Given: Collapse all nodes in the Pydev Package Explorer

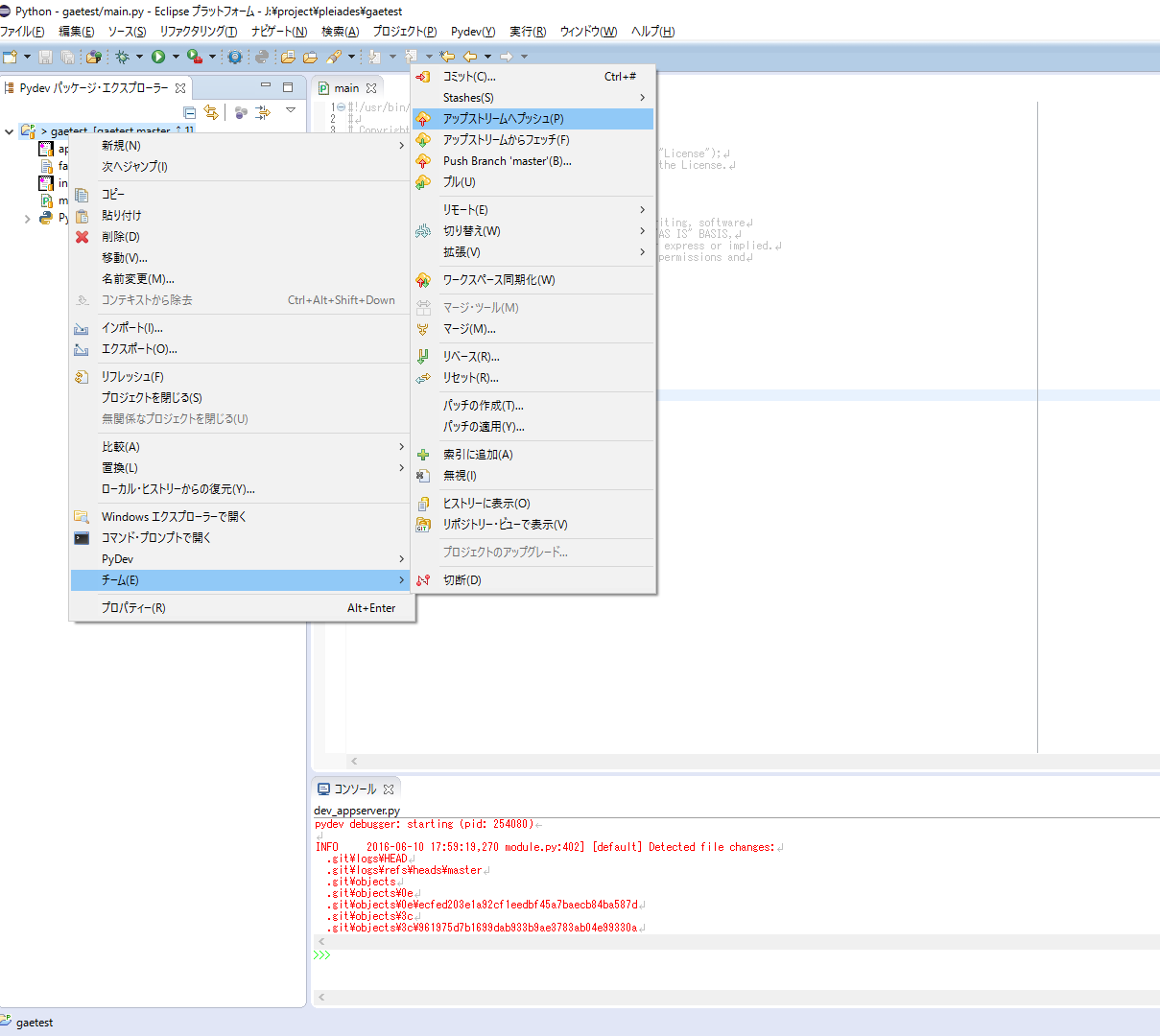Looking at the screenshot, I should coord(190,112).
